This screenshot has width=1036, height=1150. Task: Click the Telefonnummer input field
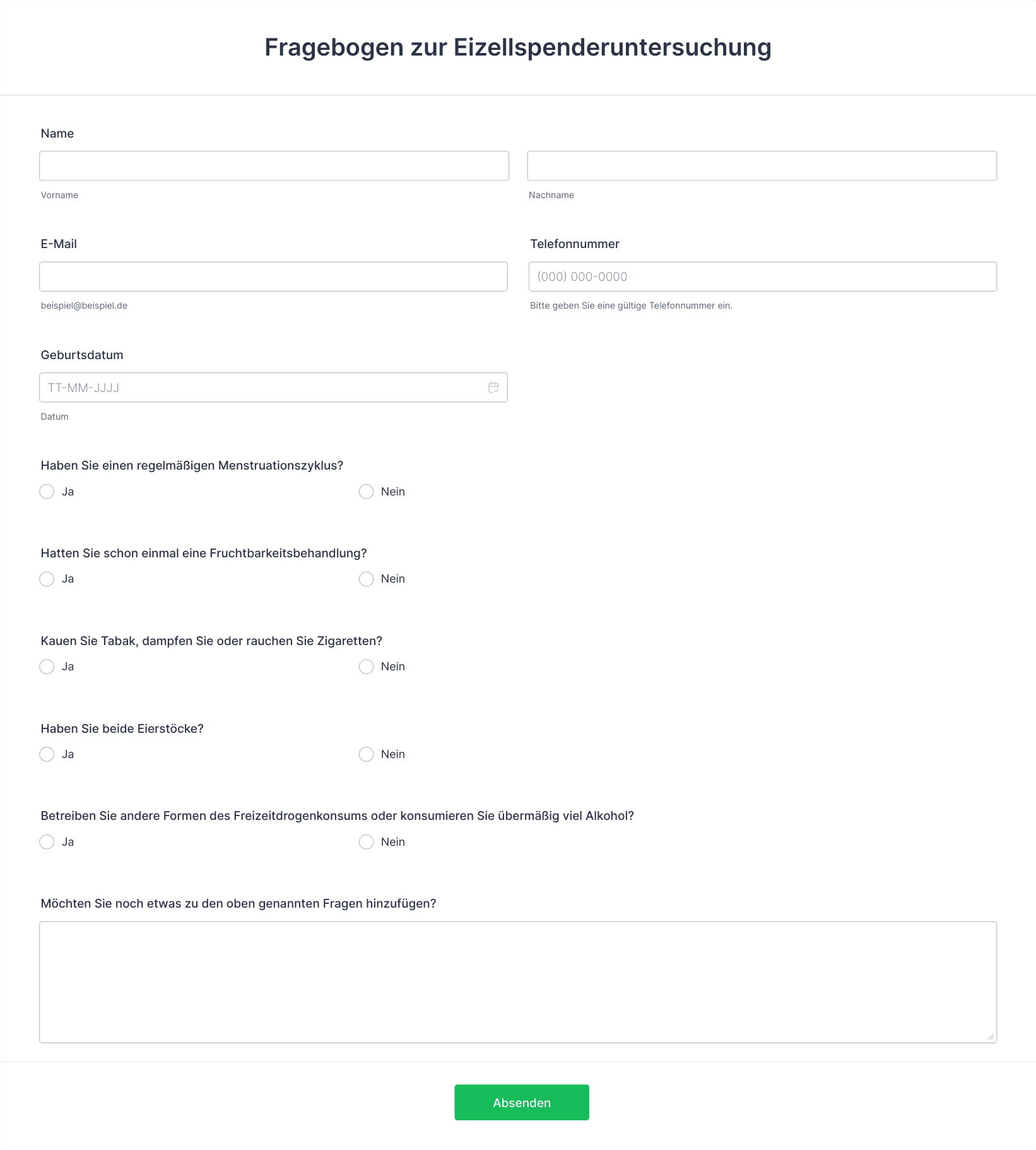tap(762, 276)
